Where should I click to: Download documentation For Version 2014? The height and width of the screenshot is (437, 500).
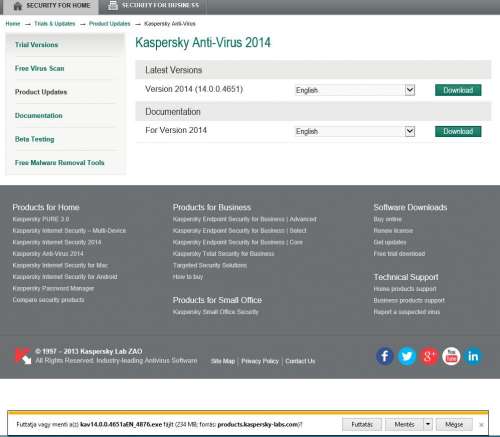pos(458,131)
